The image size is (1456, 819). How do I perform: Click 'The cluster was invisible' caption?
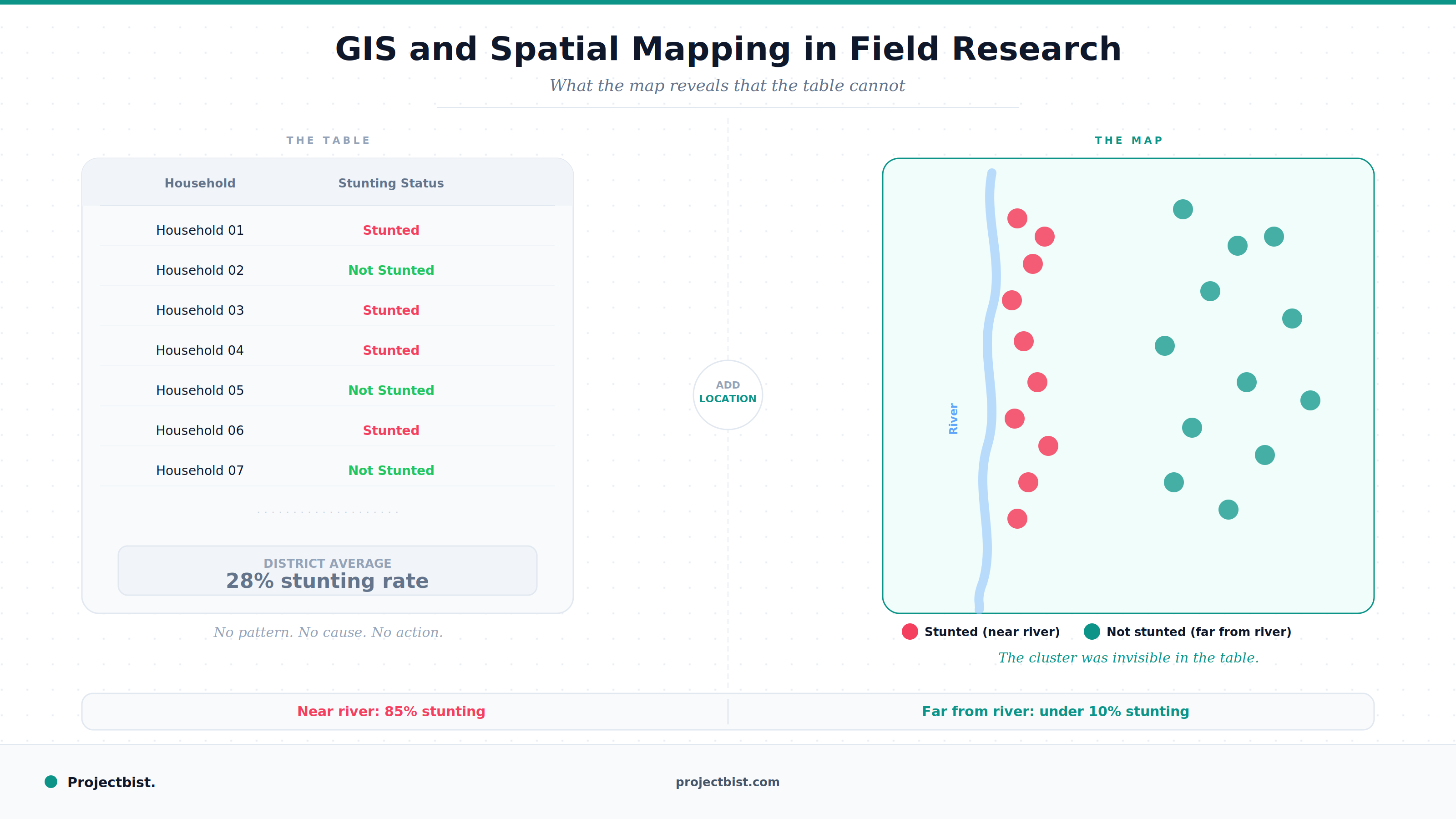coord(1128,658)
